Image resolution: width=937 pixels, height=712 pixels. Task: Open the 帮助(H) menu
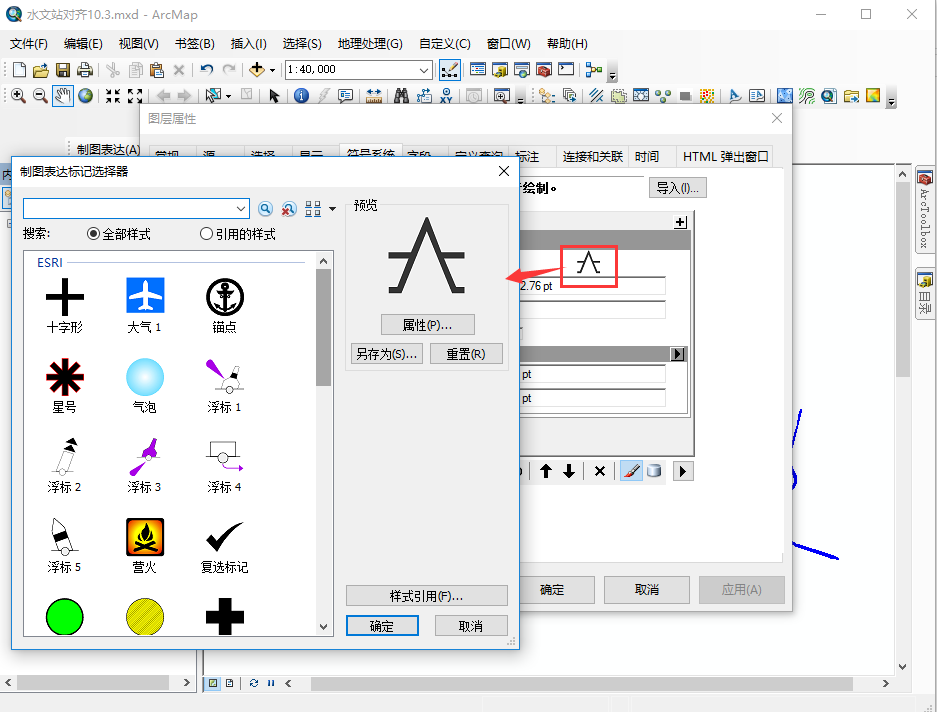point(567,44)
